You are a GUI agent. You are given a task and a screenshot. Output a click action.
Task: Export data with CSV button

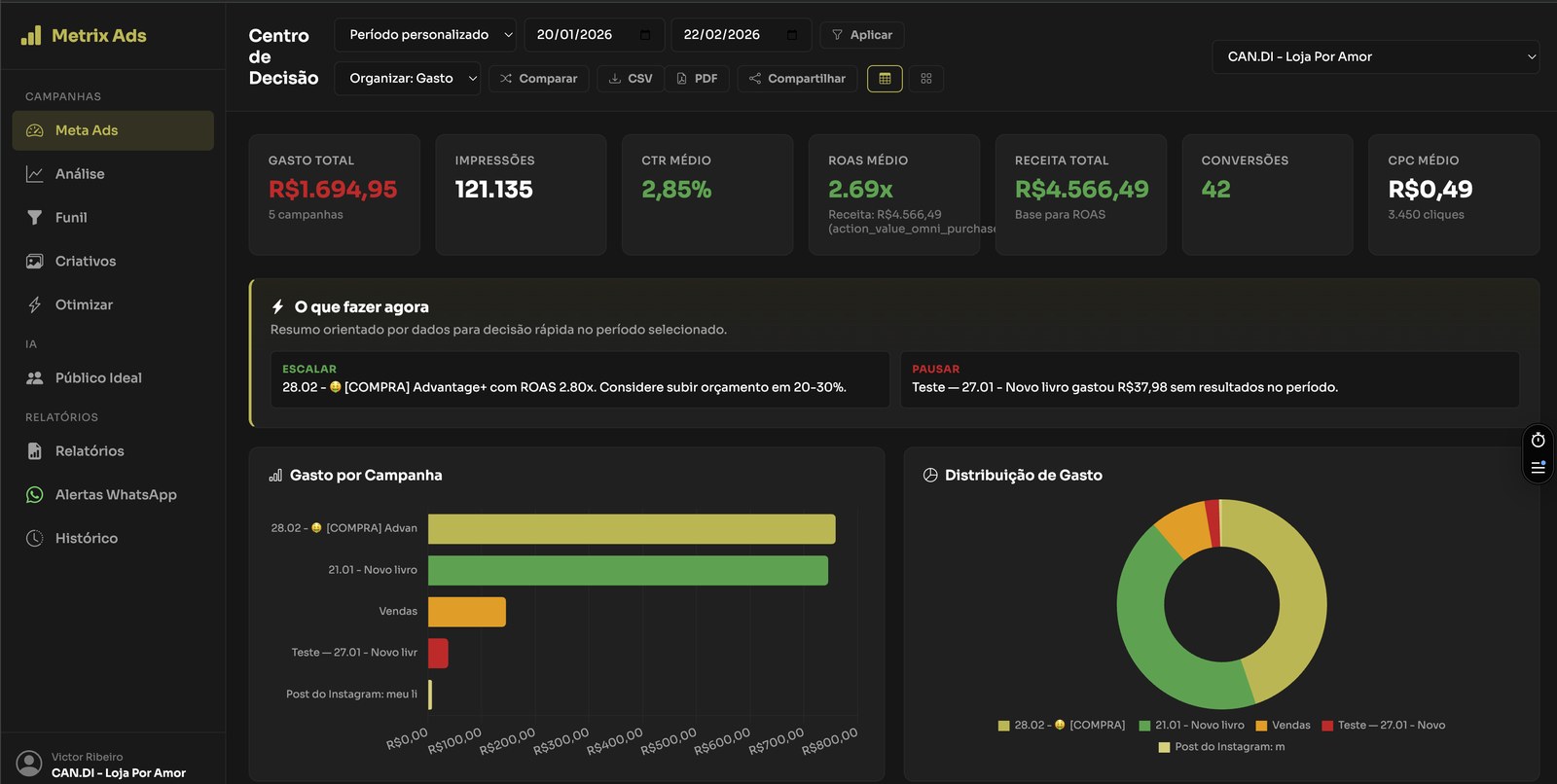coord(631,79)
